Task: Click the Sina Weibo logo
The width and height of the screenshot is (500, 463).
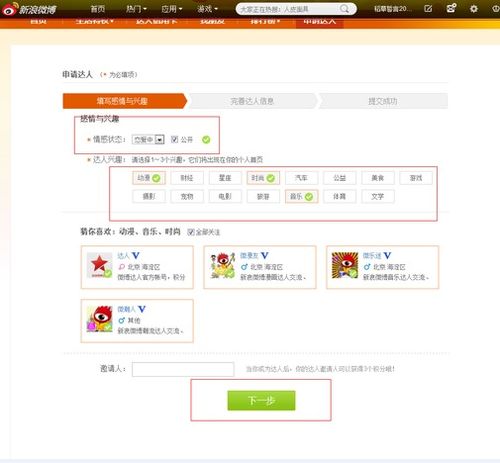Action: click(x=29, y=9)
